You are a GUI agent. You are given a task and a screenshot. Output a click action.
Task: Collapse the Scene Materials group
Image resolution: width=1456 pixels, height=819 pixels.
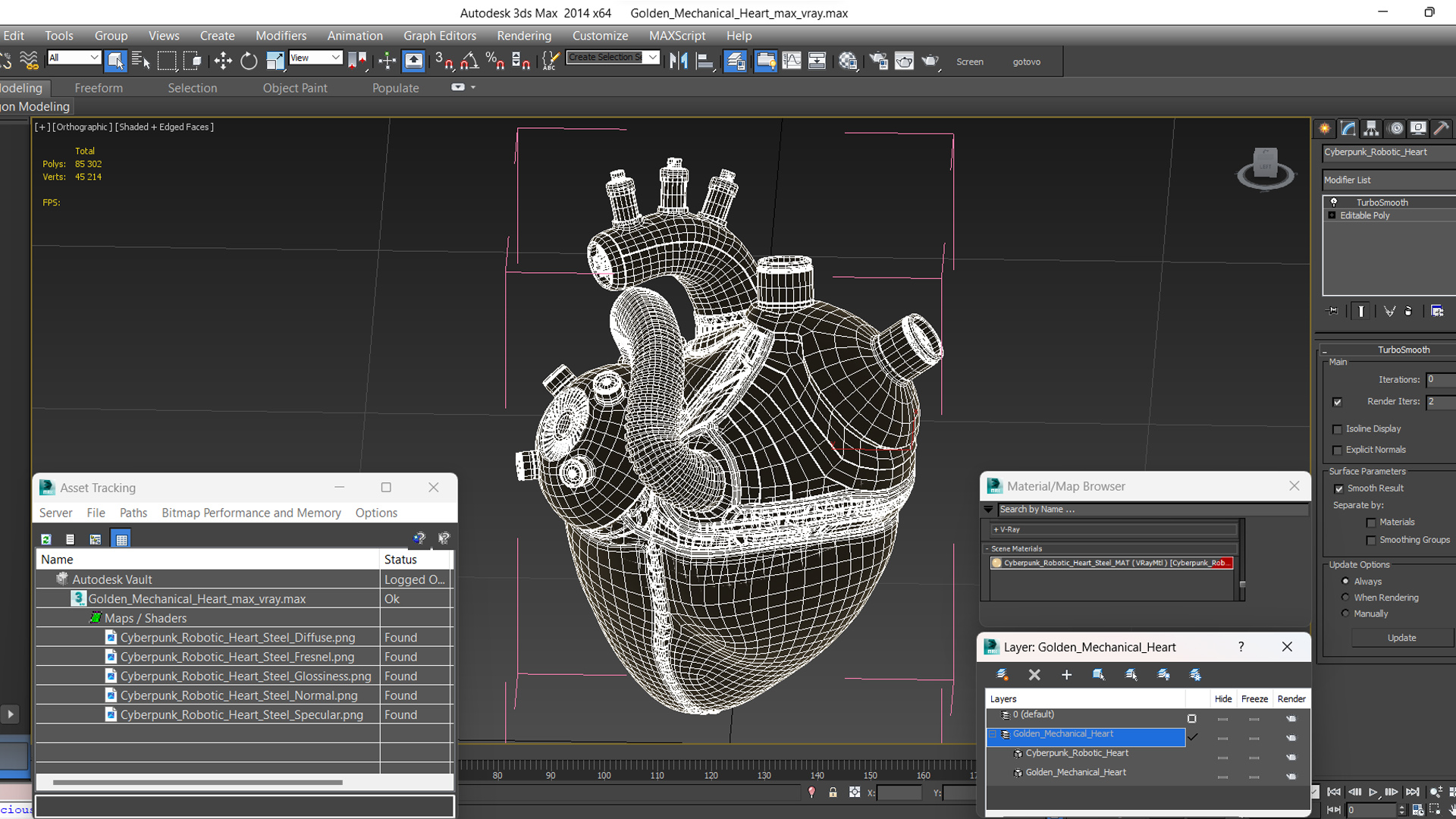point(987,549)
